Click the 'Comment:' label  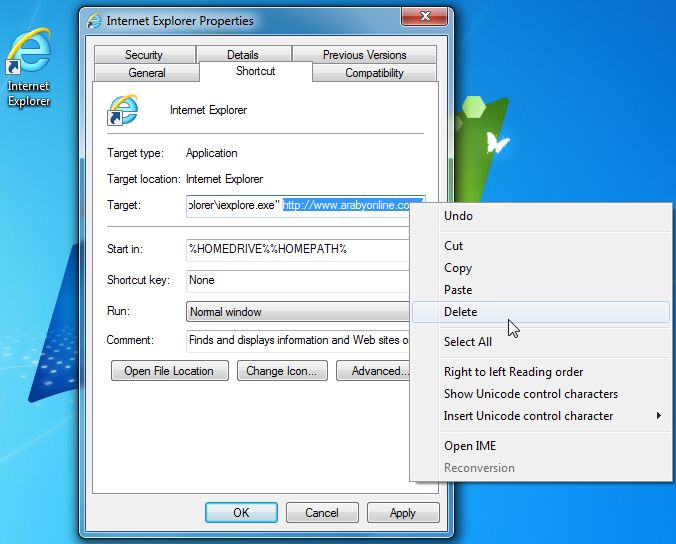tap(130, 340)
